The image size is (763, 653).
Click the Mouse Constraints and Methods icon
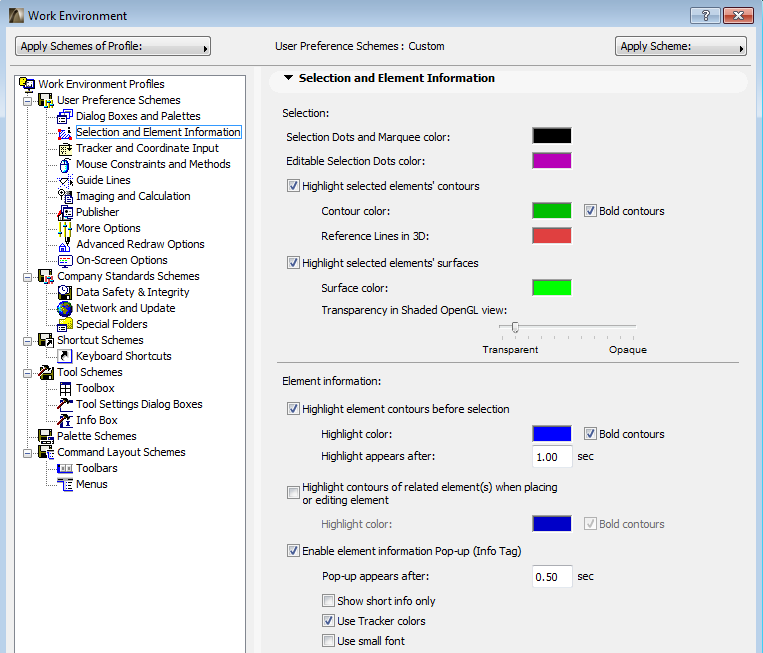[65, 164]
